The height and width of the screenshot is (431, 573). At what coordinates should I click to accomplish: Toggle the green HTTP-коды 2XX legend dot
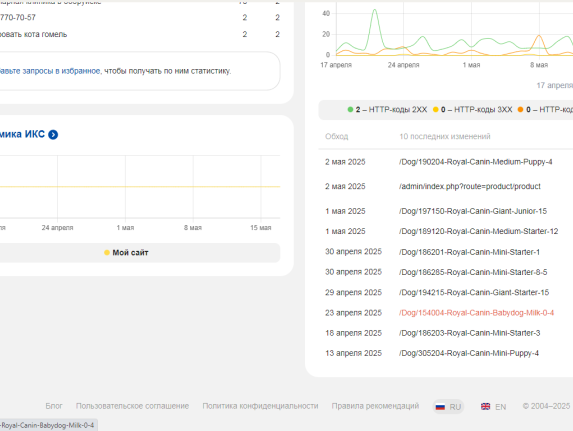[350, 110]
